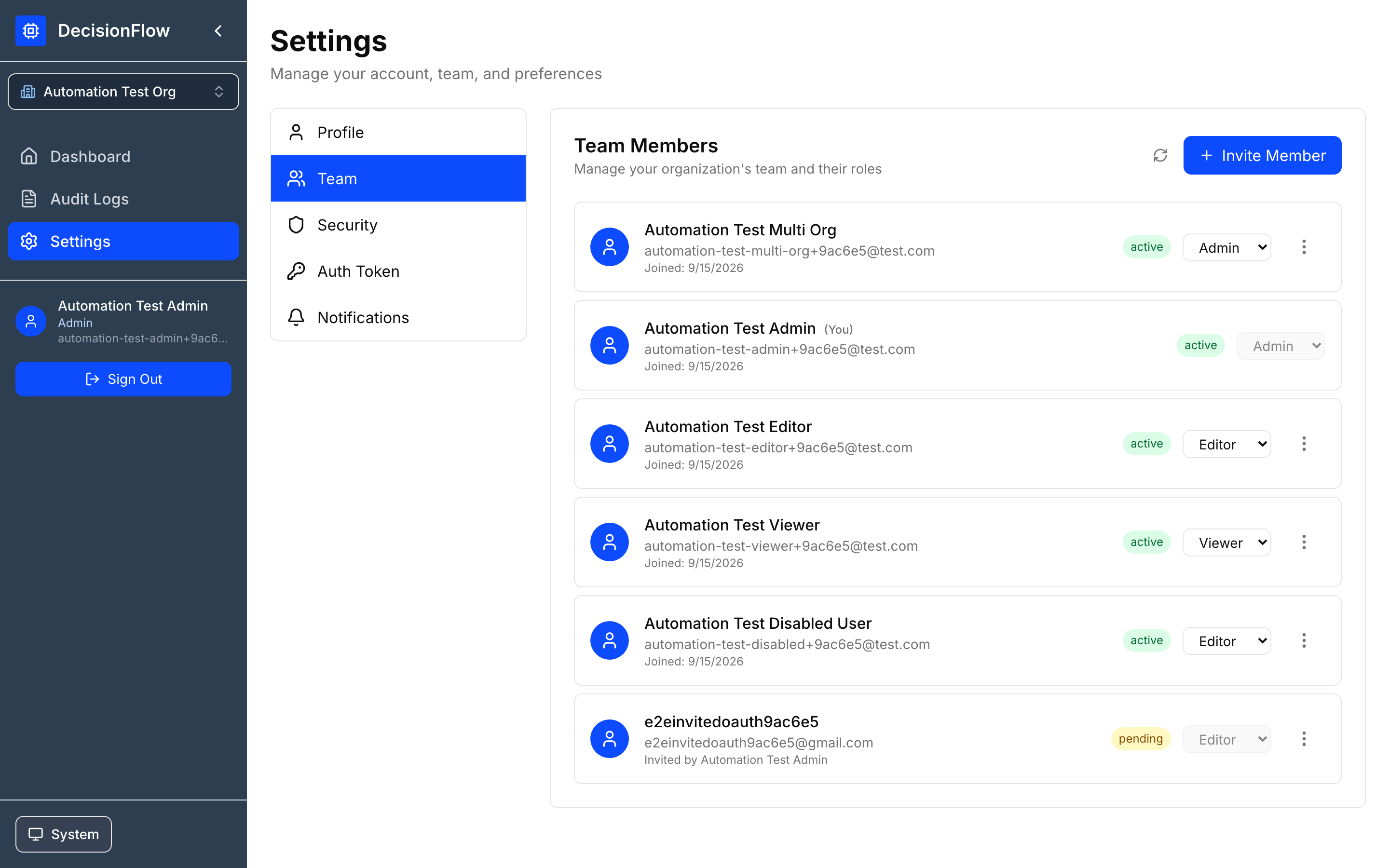Click email automation-test-editor+9ac6e5@test.com
The height and width of the screenshot is (868, 1389).
pyautogui.click(x=778, y=448)
